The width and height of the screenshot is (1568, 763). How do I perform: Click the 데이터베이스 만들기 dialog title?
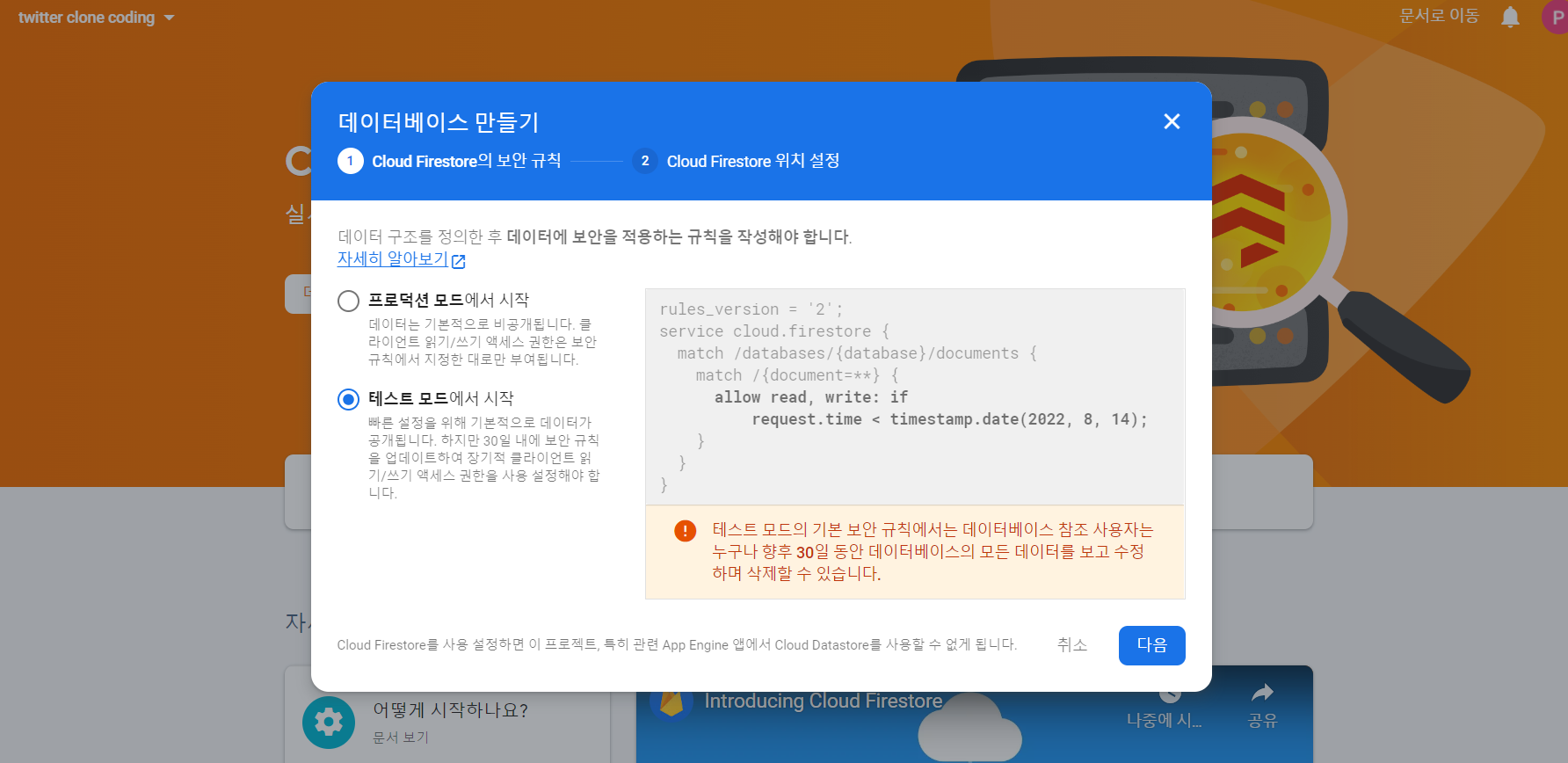click(439, 122)
